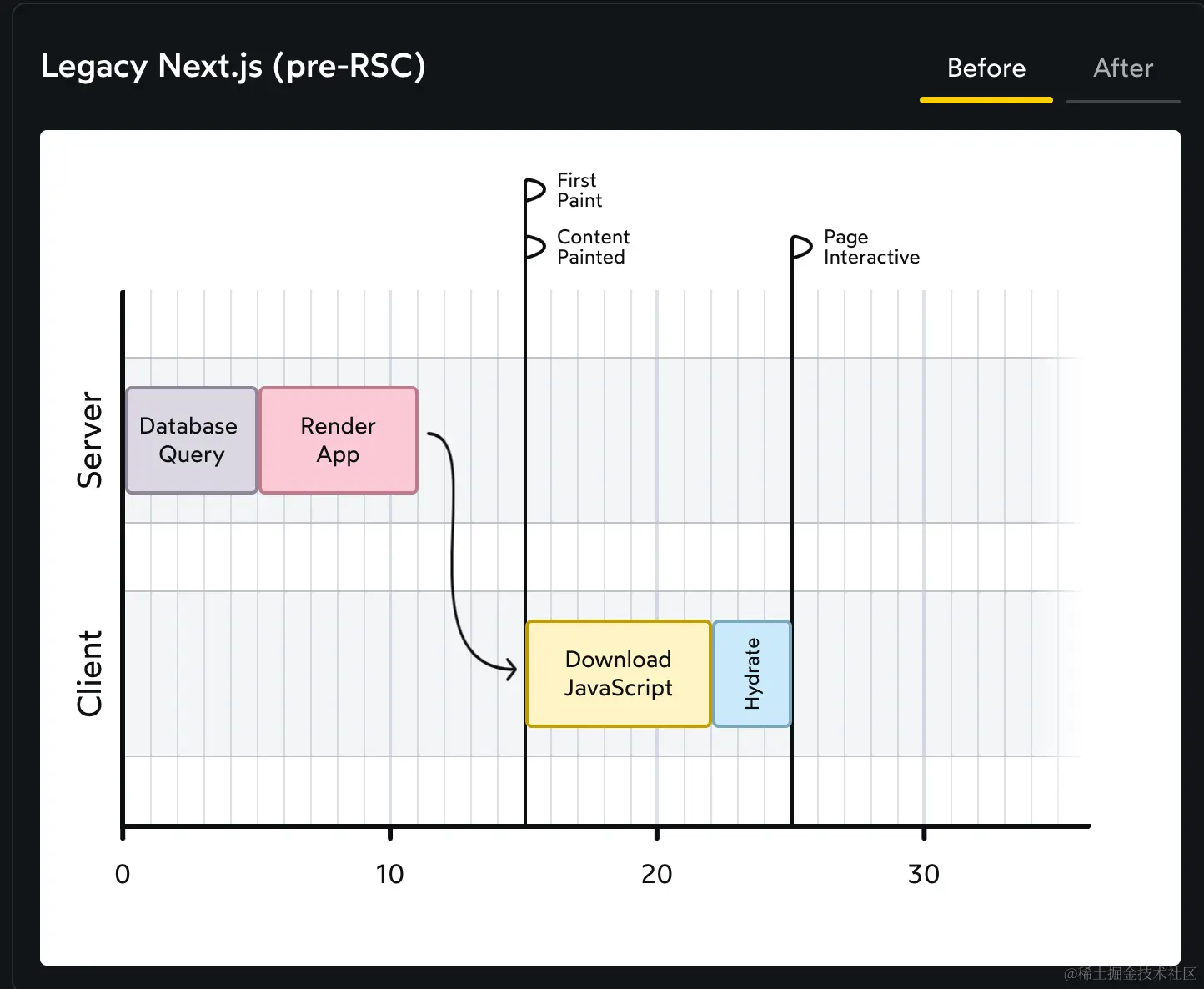The width and height of the screenshot is (1204, 989).
Task: Click the First Paint label text
Action: [x=579, y=190]
